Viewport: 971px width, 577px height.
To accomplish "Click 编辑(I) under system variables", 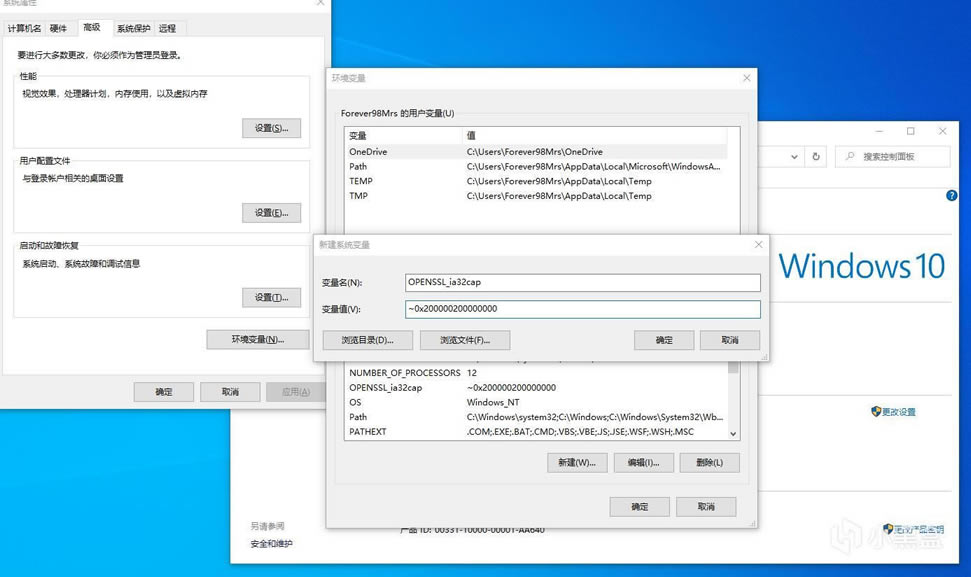I will pos(643,462).
